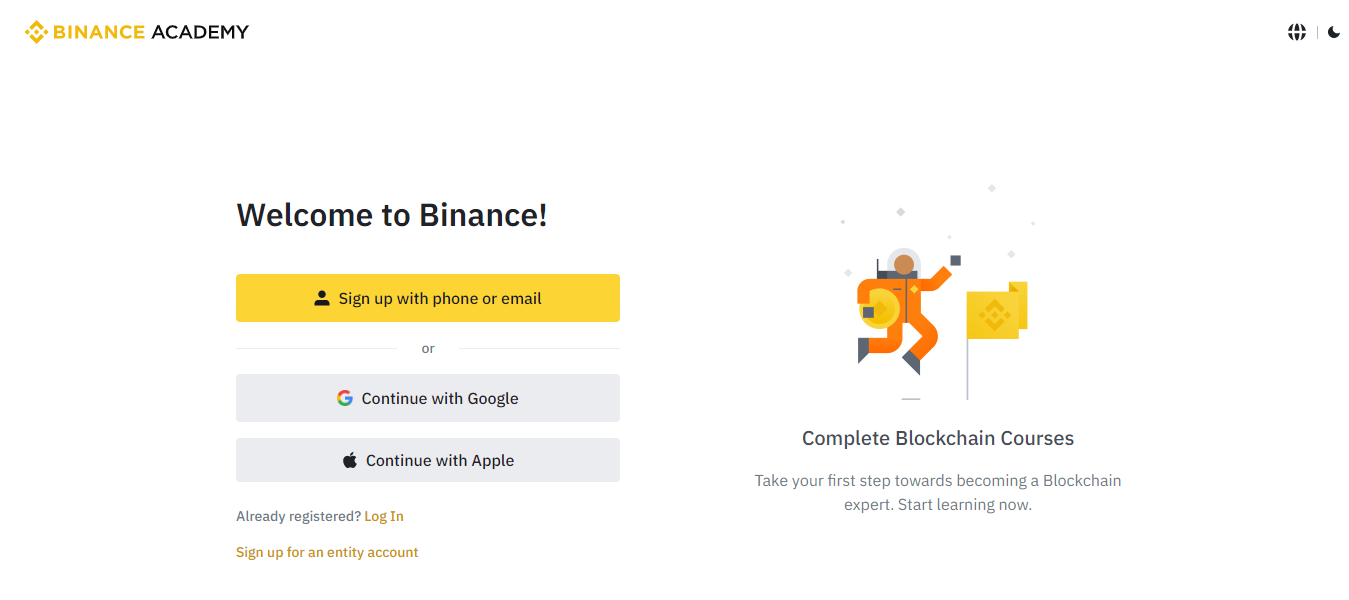
Task: Click the Welcome to Binance! heading
Action: pyautogui.click(x=392, y=215)
